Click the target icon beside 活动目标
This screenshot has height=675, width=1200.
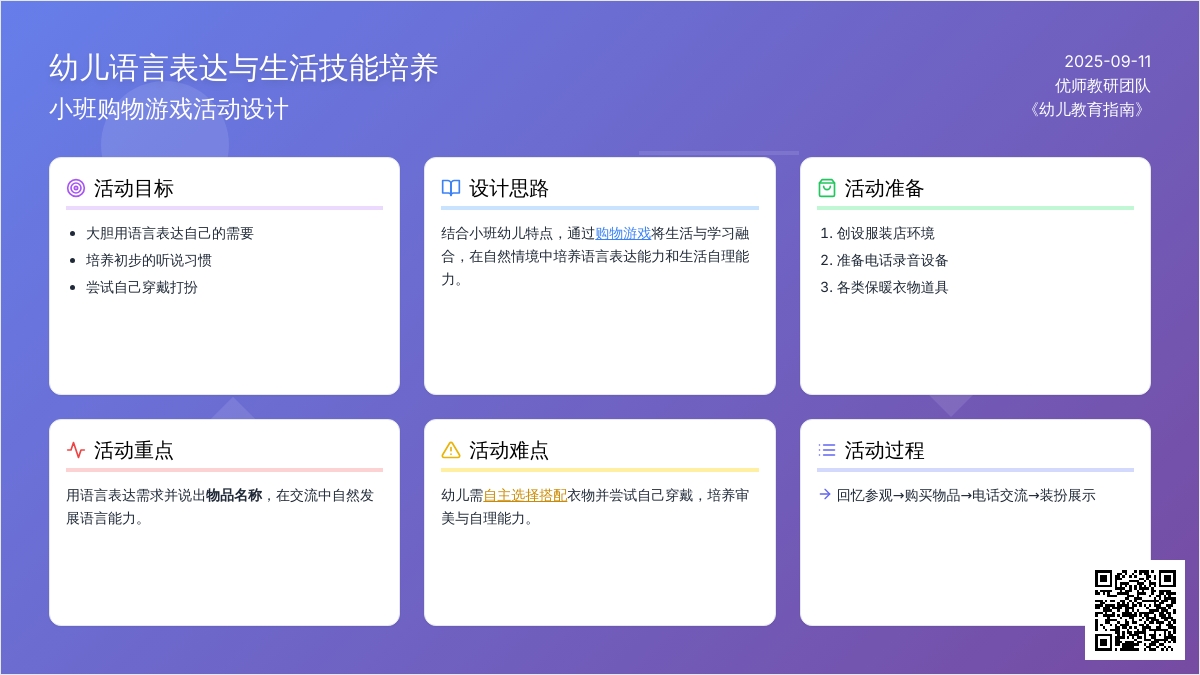point(76,188)
